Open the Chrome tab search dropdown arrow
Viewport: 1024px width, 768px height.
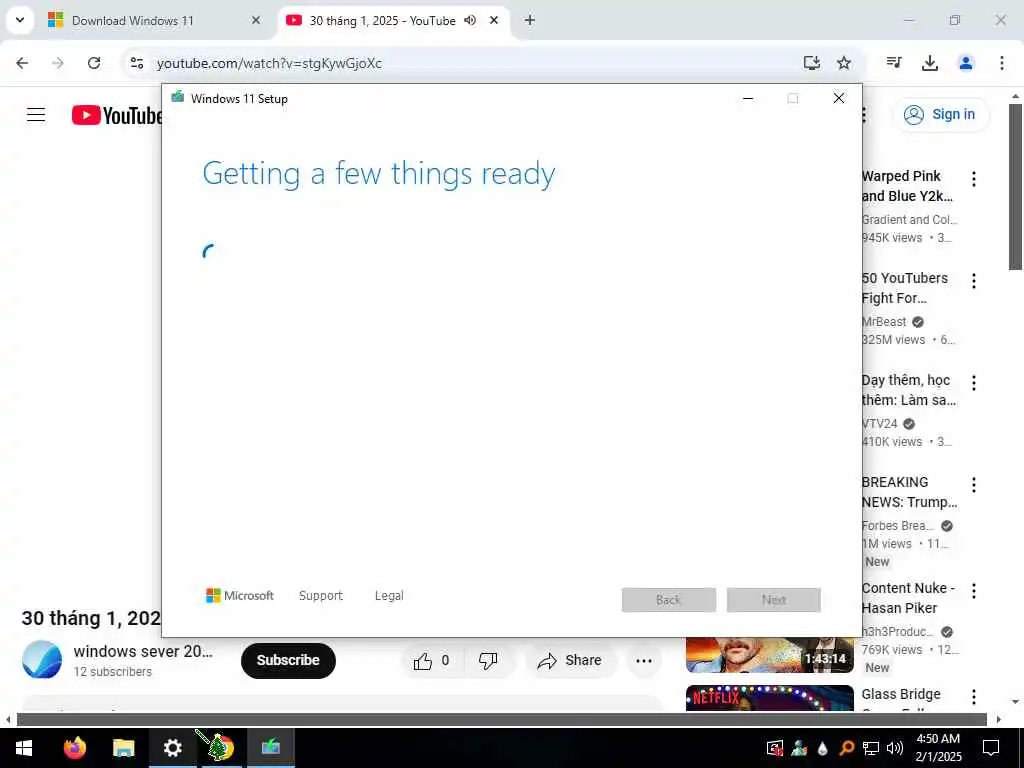click(x=20, y=20)
